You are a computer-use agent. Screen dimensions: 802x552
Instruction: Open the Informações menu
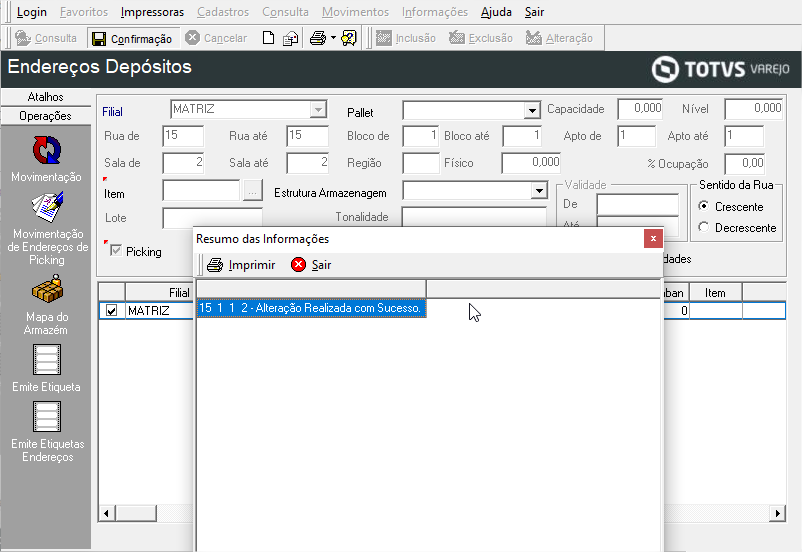435,12
